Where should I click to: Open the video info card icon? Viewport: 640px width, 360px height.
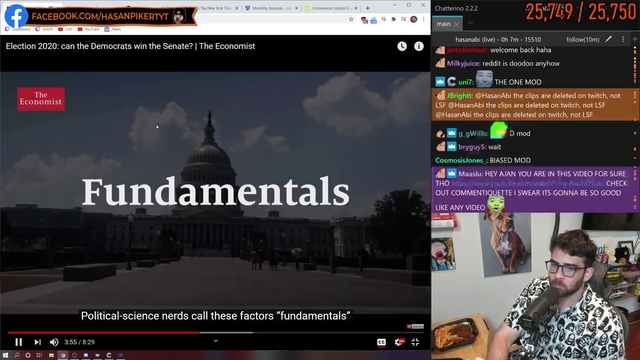point(419,46)
